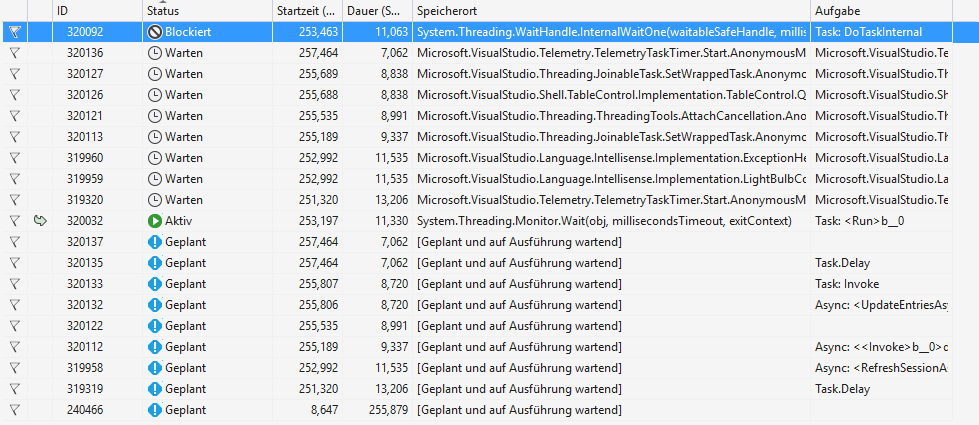Sort by the Startzeit column header

coord(307,11)
